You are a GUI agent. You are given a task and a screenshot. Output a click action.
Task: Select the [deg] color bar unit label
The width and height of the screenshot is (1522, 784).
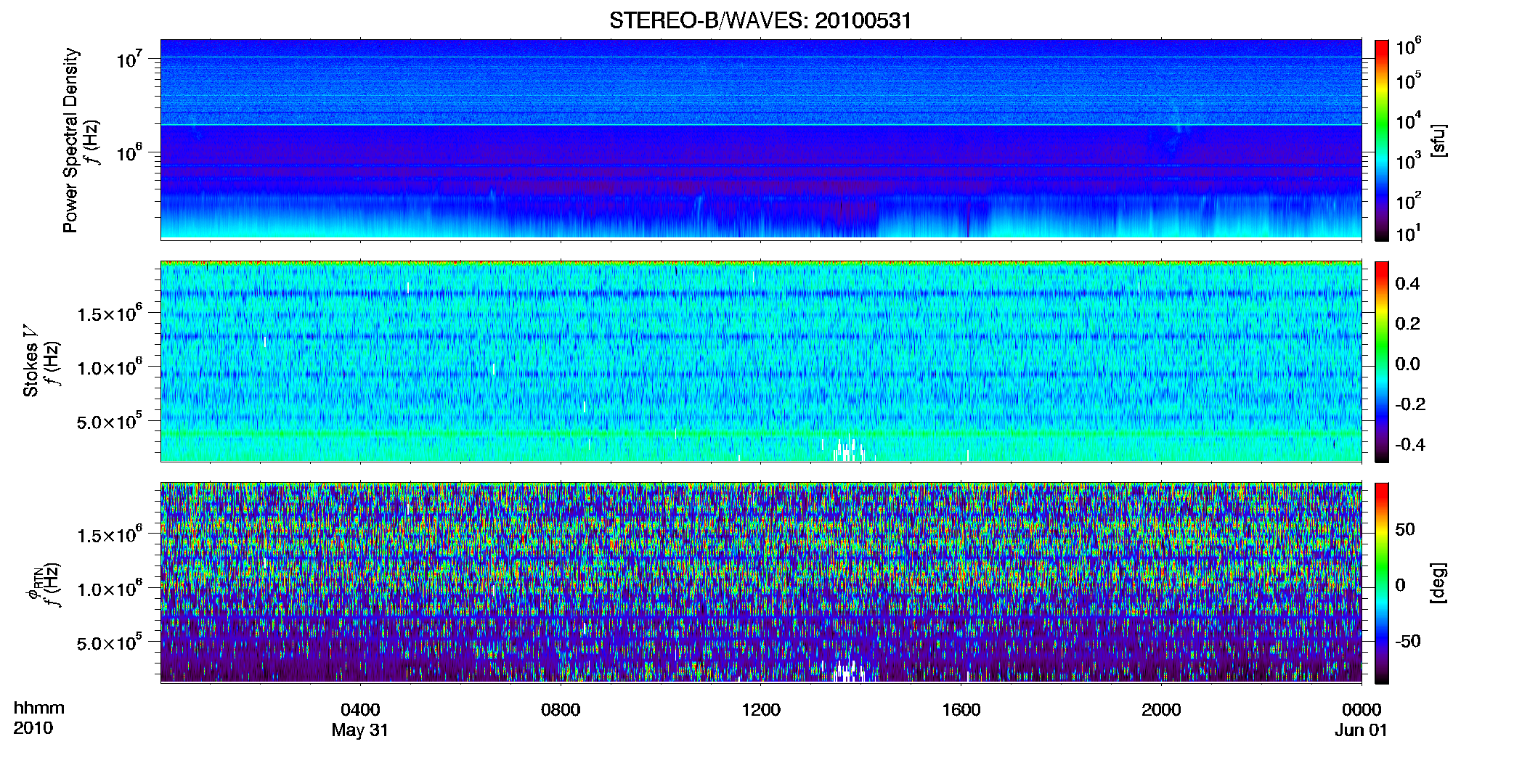[1438, 583]
